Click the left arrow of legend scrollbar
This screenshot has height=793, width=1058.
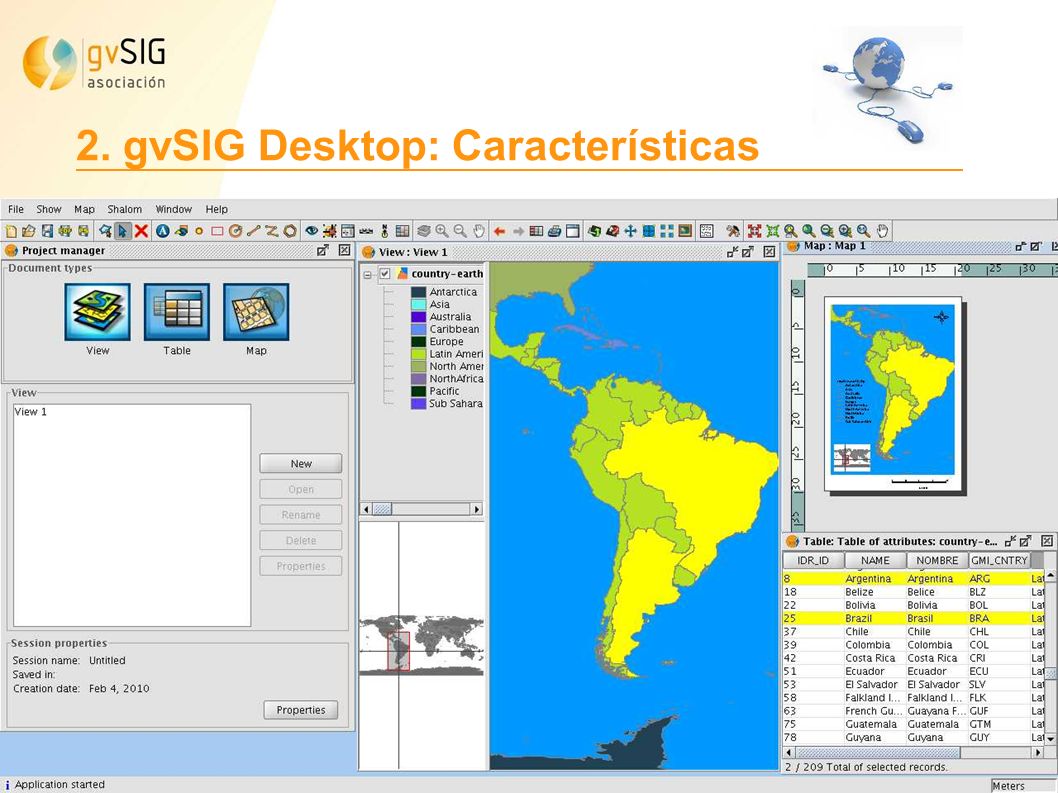click(366, 510)
